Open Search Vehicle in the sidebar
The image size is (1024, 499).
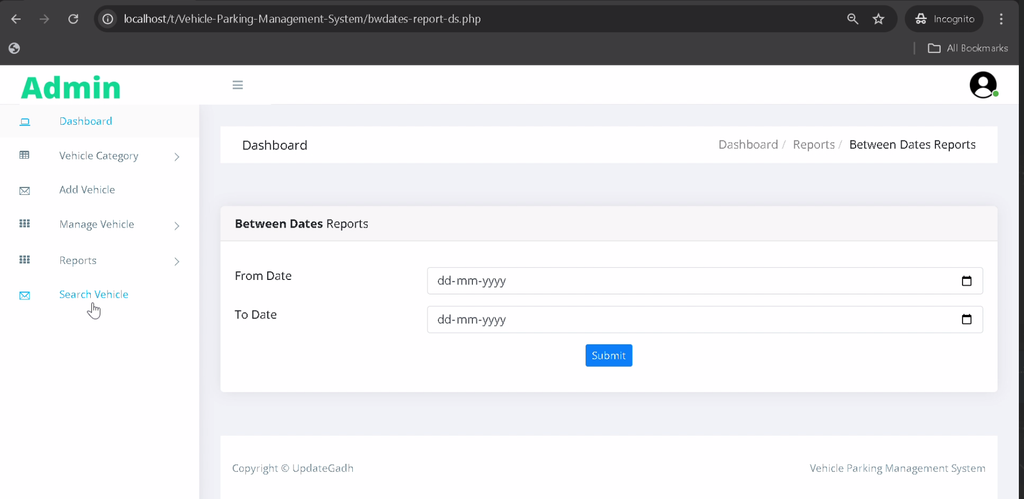click(93, 295)
